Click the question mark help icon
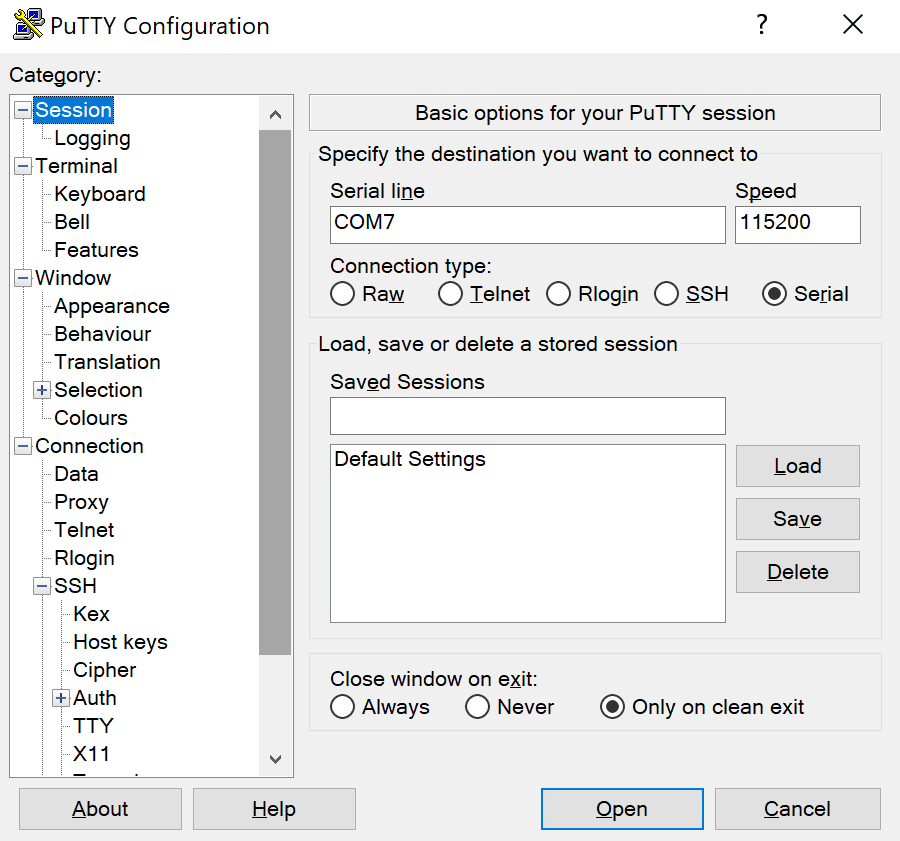The width and height of the screenshot is (900, 841). click(x=762, y=24)
